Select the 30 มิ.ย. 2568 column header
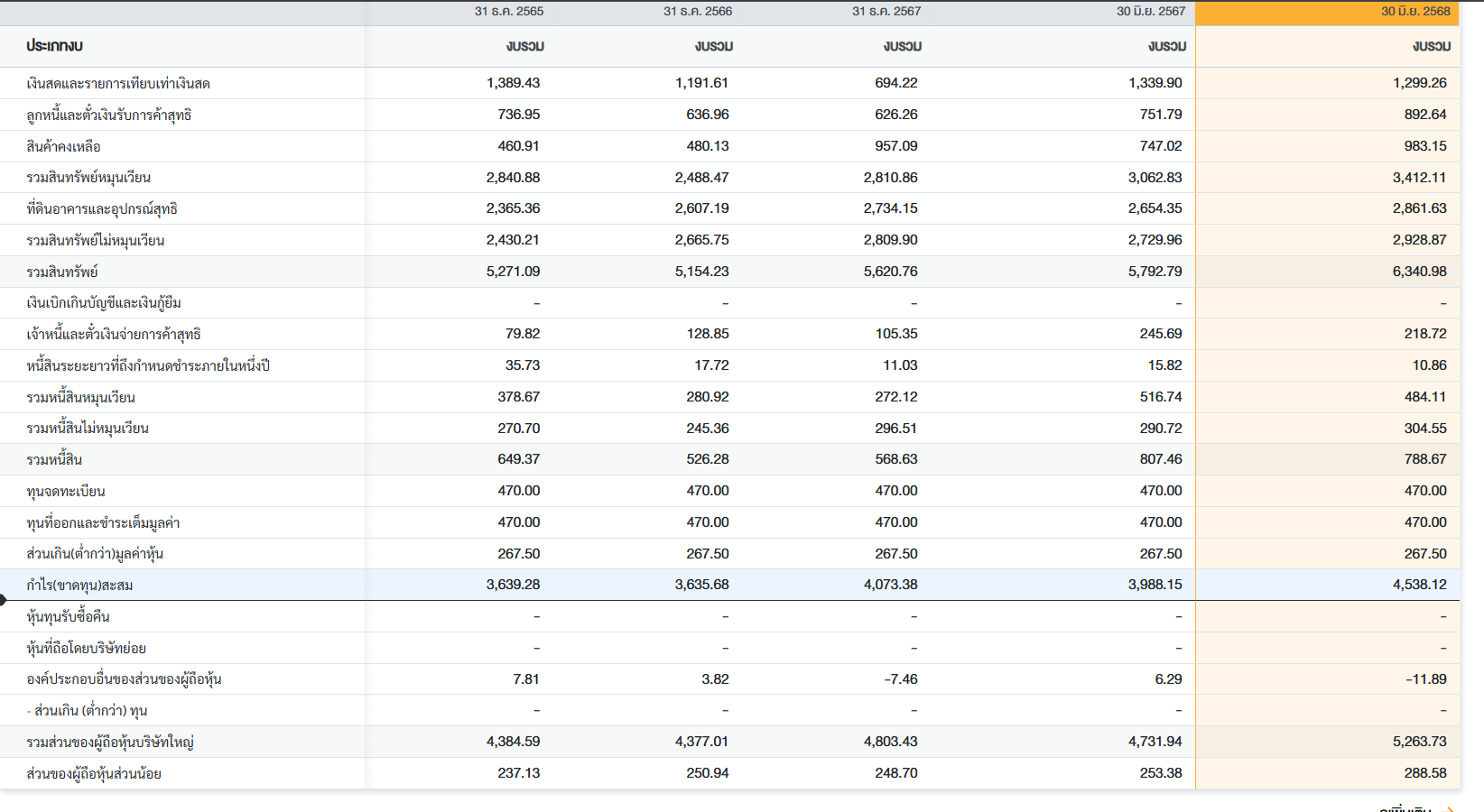 pyautogui.click(x=1415, y=12)
